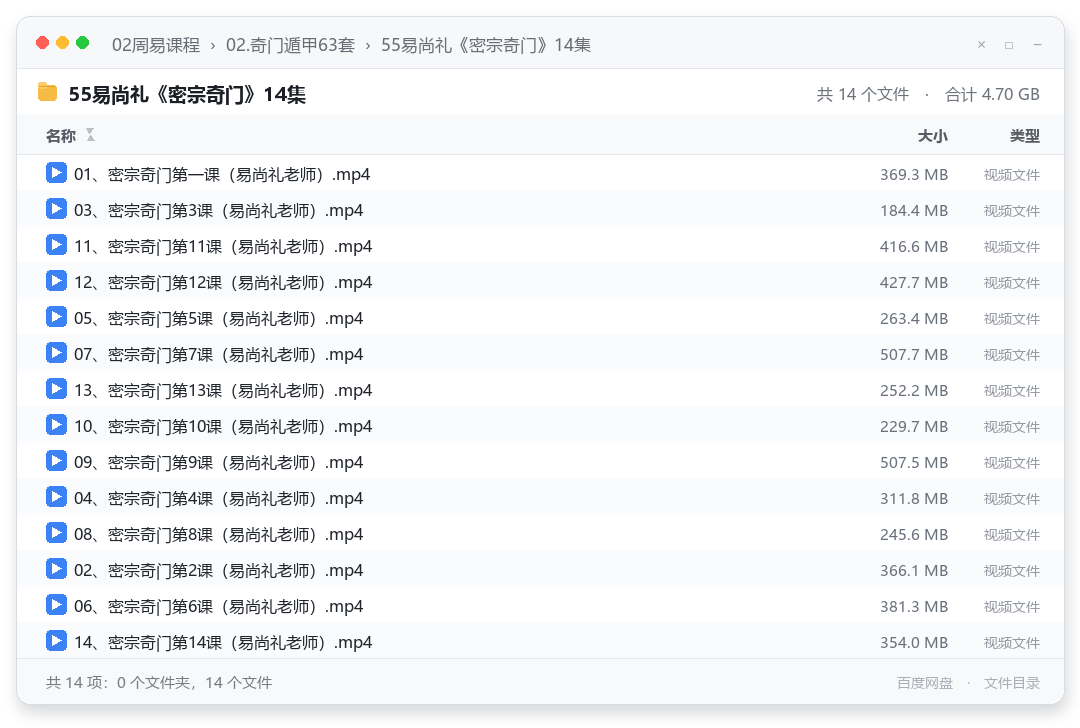The width and height of the screenshot is (1080, 728).
Task: Click size value 229.7 MB
Action: [913, 427]
